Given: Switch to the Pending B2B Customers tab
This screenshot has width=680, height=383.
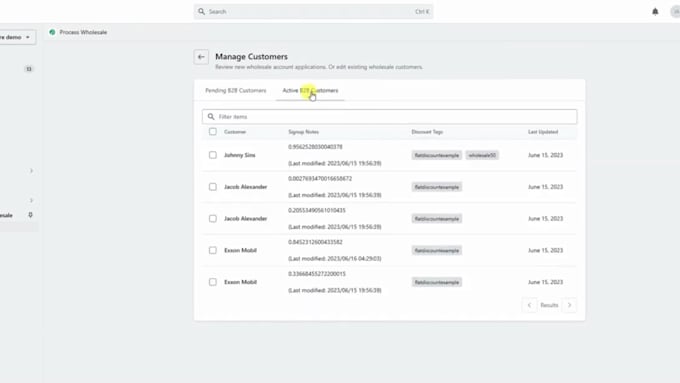Looking at the screenshot, I should point(235,91).
